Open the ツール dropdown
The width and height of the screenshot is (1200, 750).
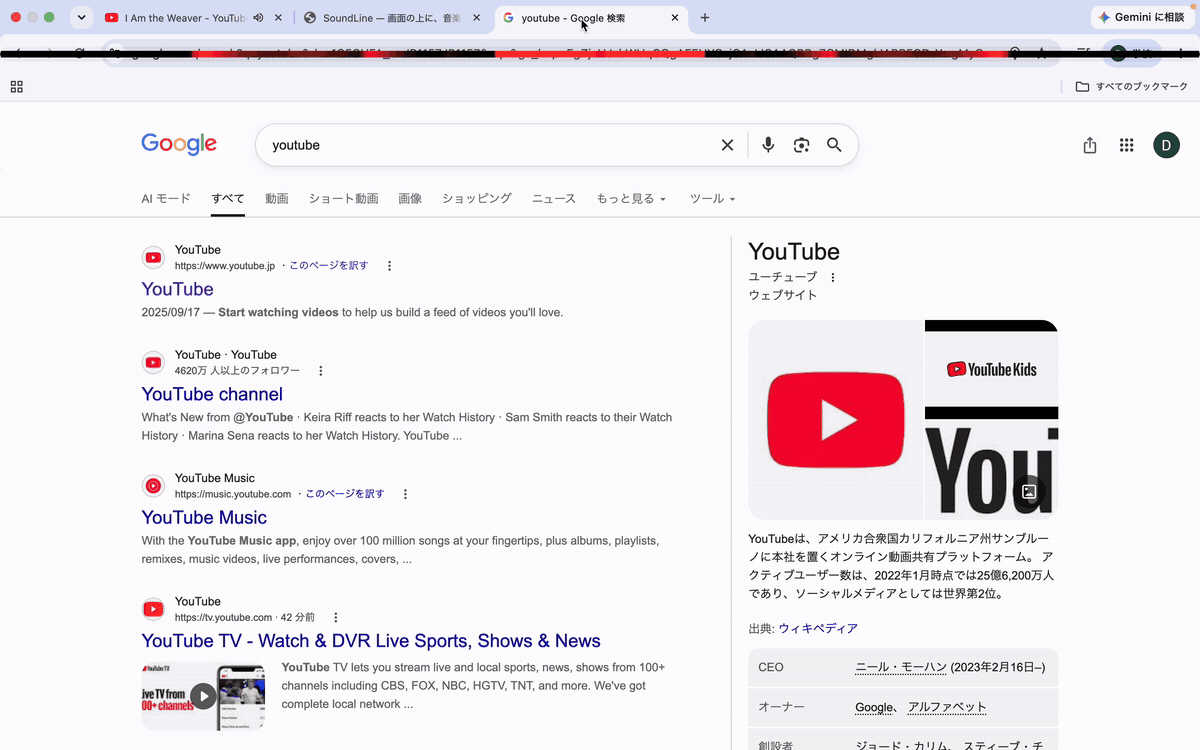[712, 199]
